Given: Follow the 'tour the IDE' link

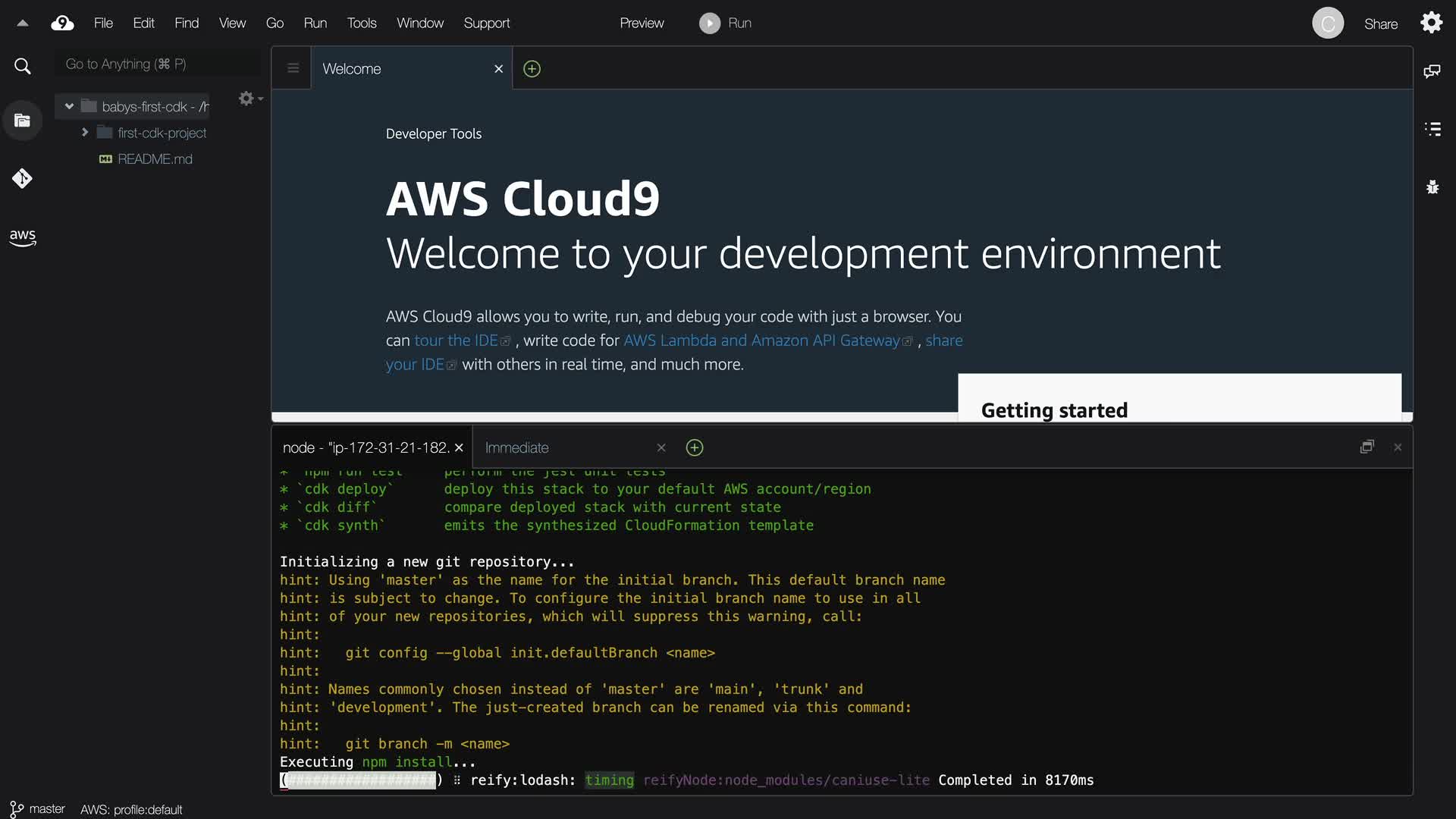Looking at the screenshot, I should (x=456, y=340).
